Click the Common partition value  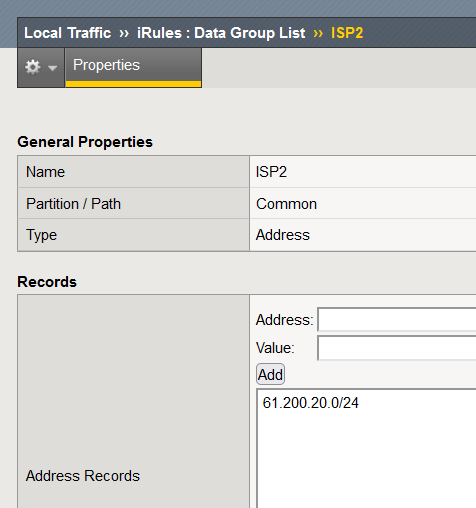click(x=286, y=204)
